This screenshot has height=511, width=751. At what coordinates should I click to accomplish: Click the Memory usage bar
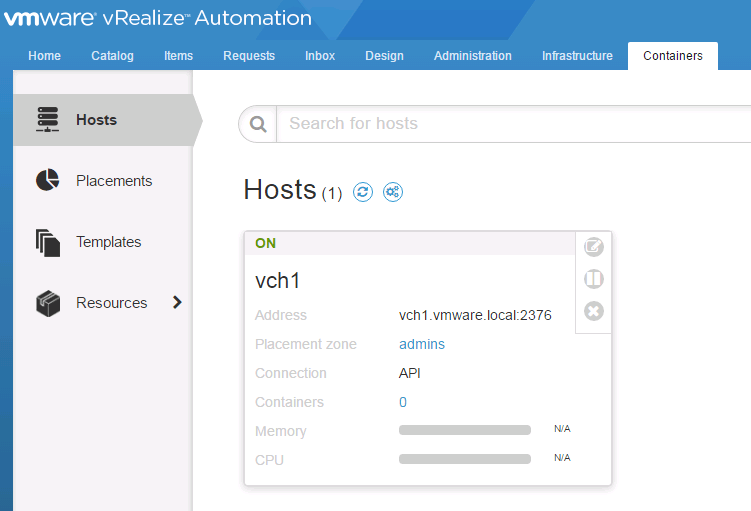coord(464,431)
